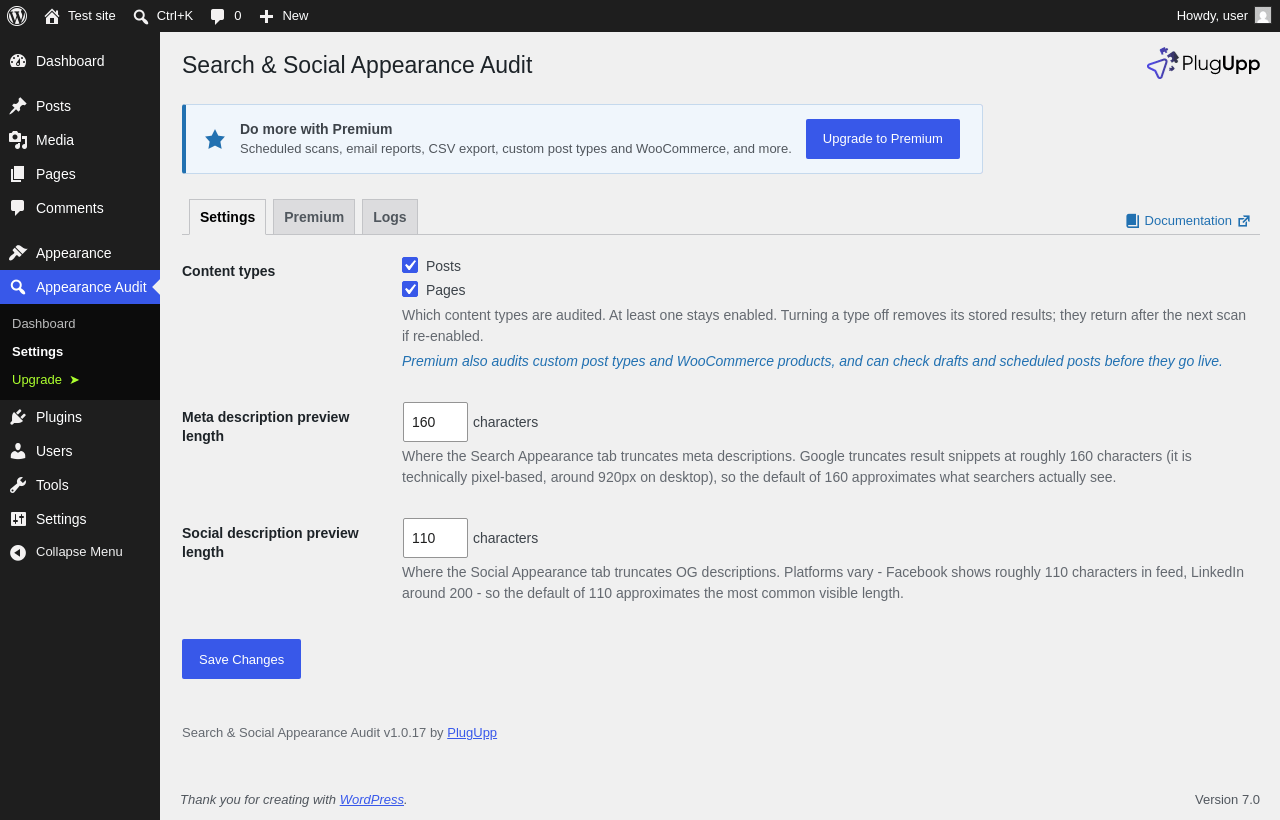Click the Tools menu label

tap(52, 485)
